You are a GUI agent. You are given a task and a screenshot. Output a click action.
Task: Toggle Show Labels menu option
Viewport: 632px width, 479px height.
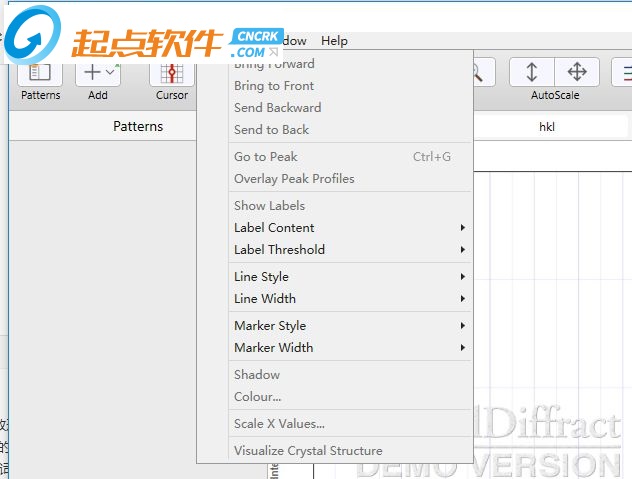(x=350, y=206)
